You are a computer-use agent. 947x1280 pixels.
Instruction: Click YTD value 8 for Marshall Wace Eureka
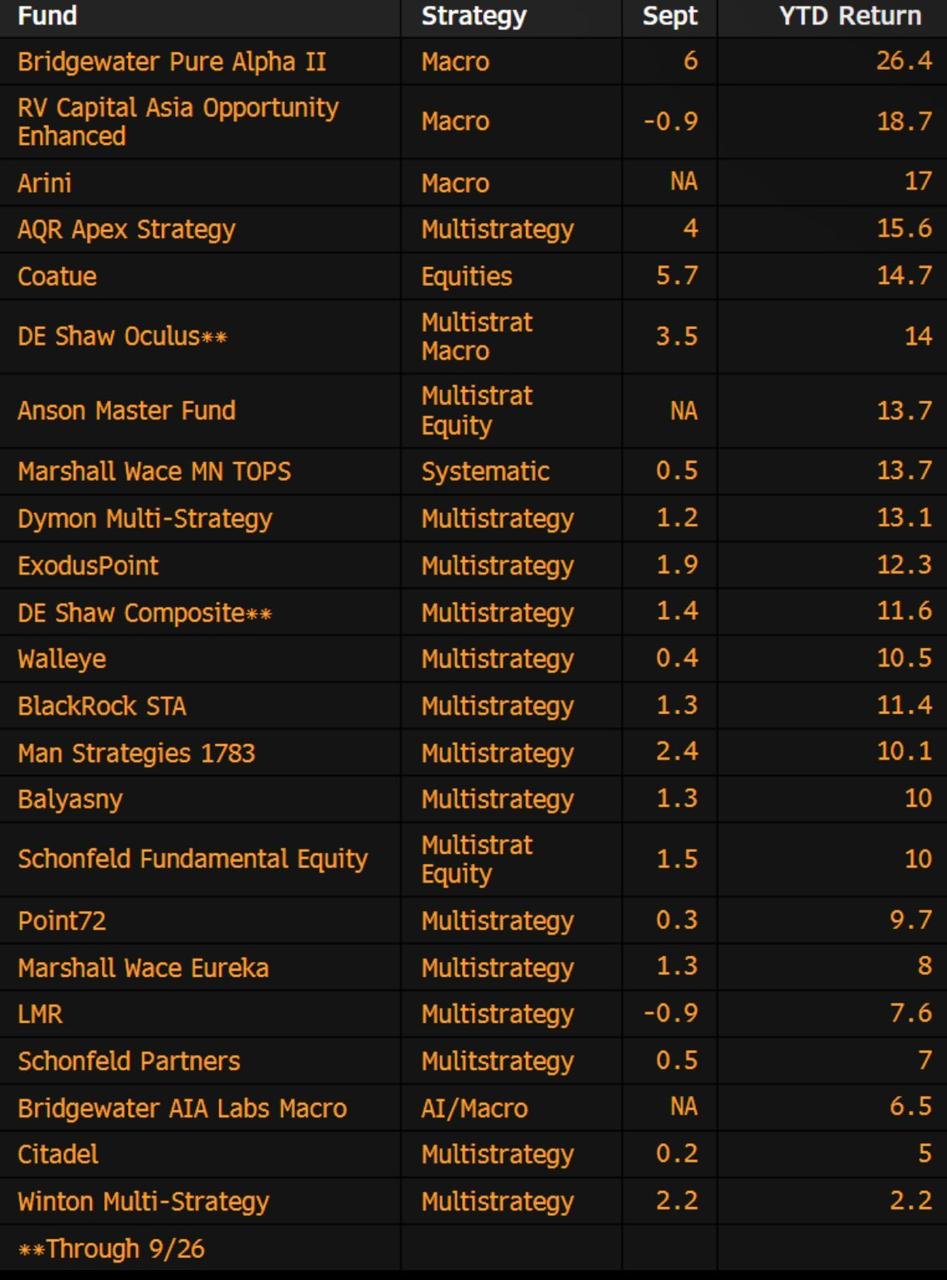924,967
